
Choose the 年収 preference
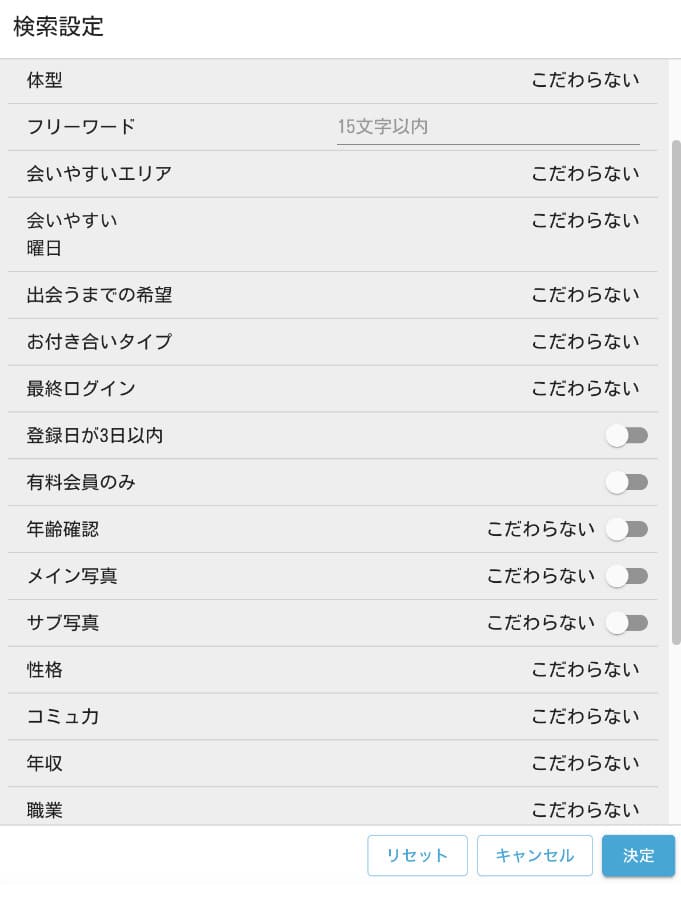(x=585, y=764)
